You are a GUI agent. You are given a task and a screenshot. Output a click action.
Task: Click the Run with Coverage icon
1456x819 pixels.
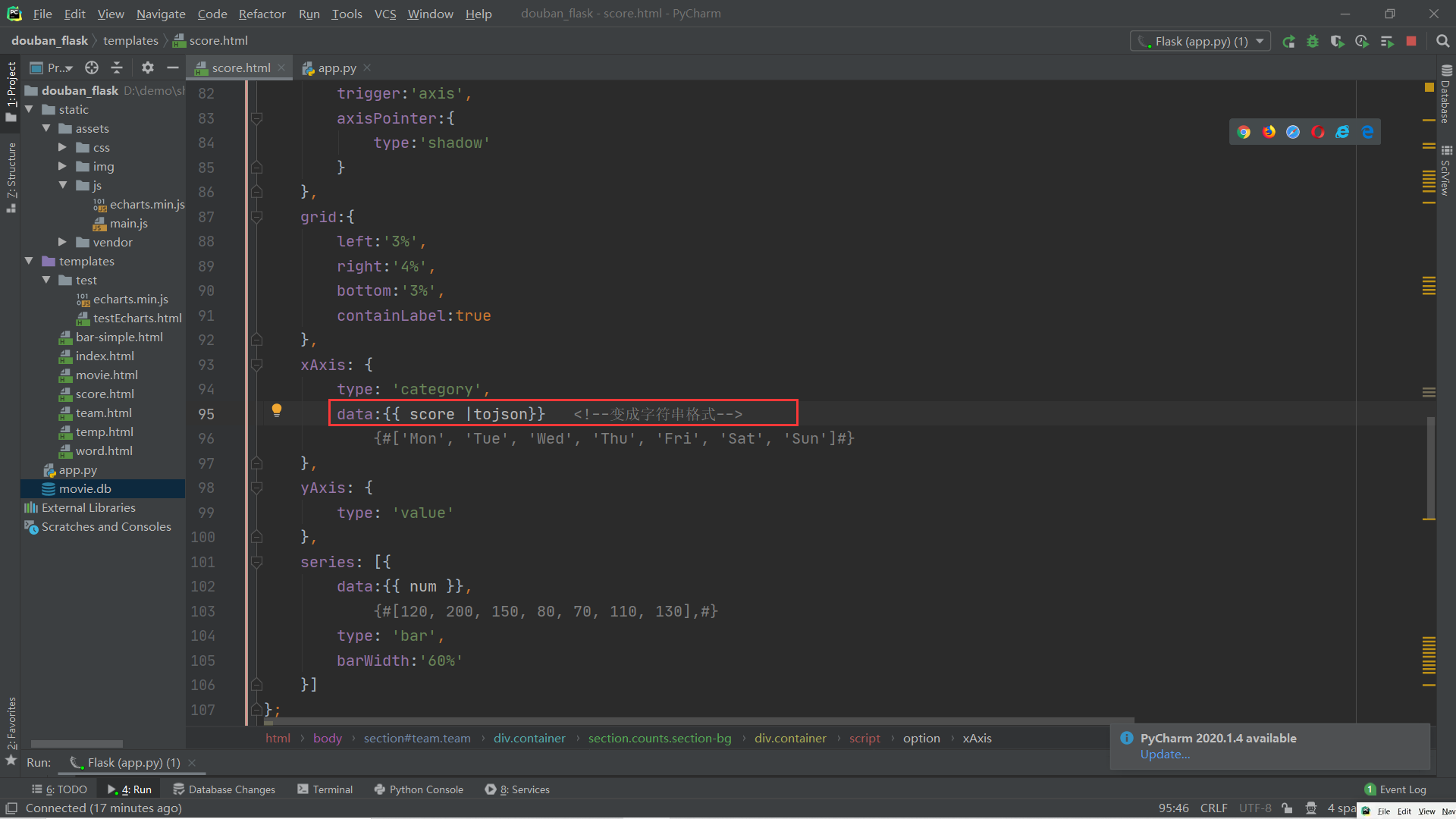(1337, 42)
